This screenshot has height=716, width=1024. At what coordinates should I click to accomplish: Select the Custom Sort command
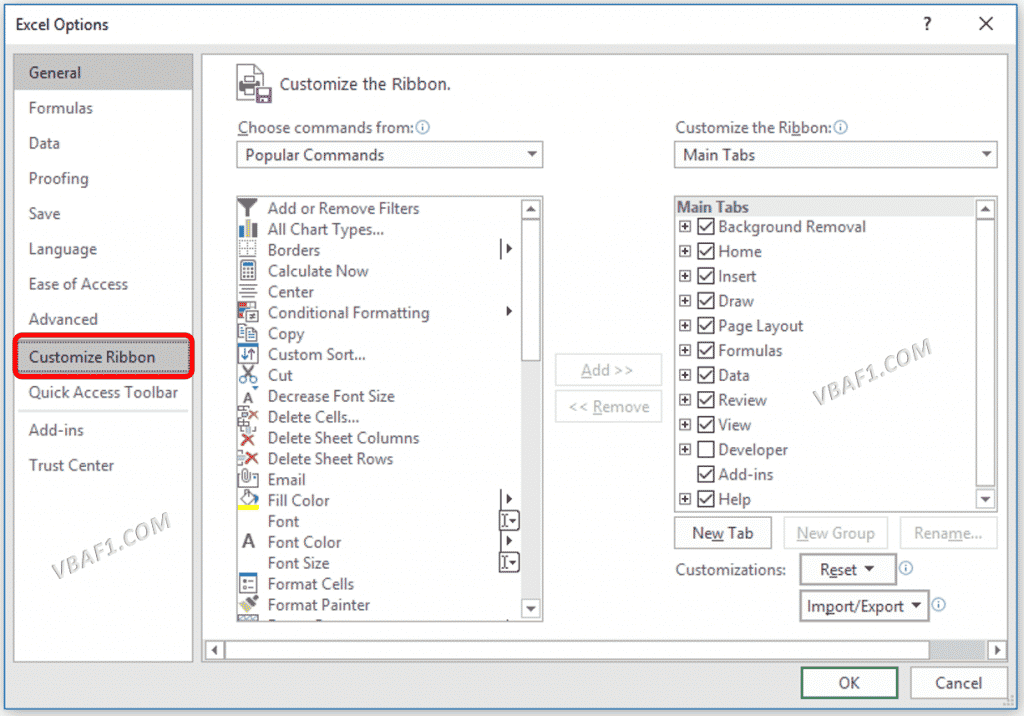317,354
